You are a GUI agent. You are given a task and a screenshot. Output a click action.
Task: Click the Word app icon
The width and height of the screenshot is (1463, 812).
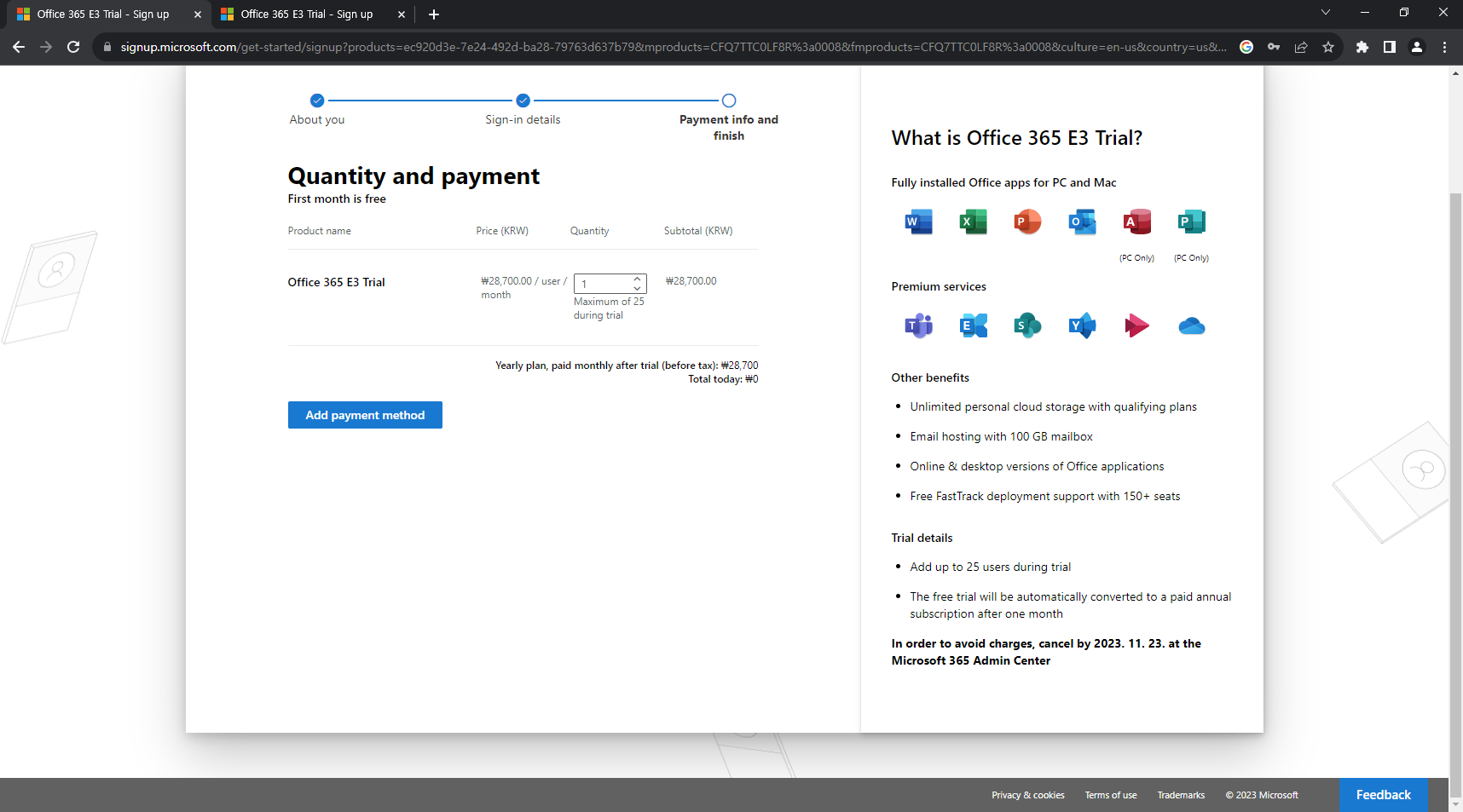pyautogui.click(x=918, y=222)
